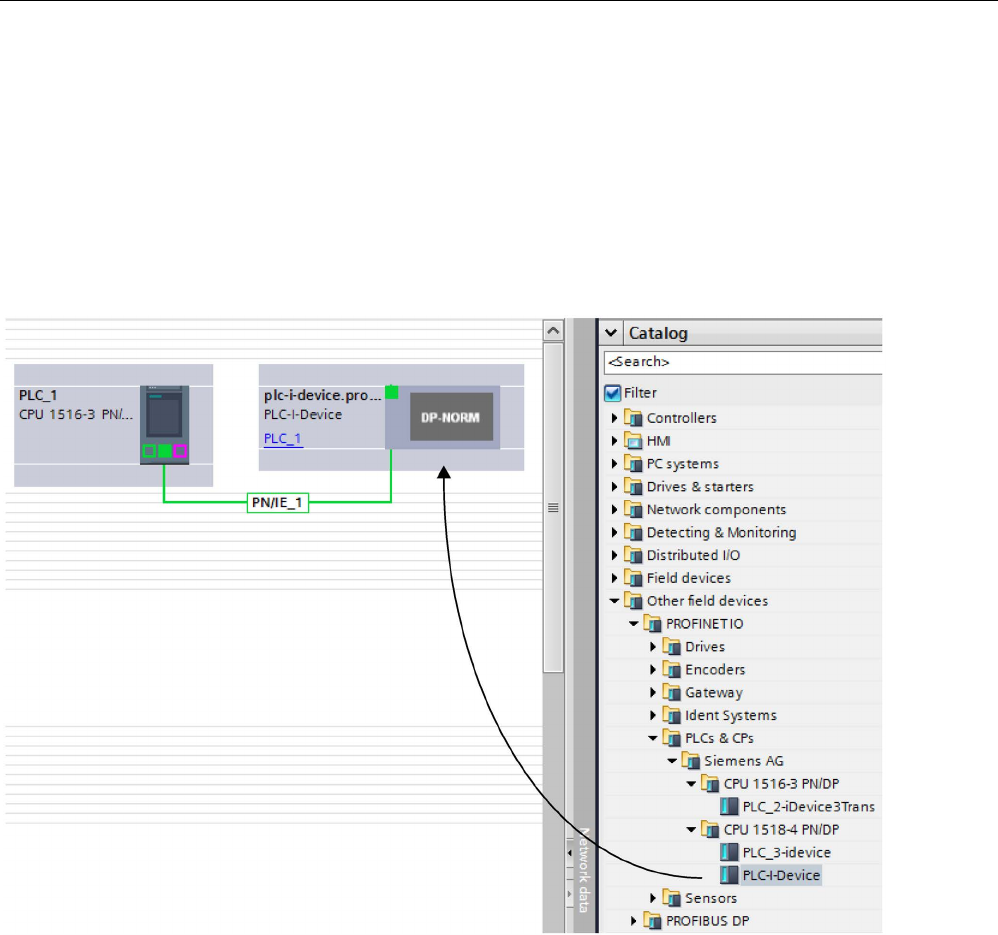Collapse the CPU 1518-4 PN/DP node
Viewport: 998px width, 935px height.
[x=691, y=830]
